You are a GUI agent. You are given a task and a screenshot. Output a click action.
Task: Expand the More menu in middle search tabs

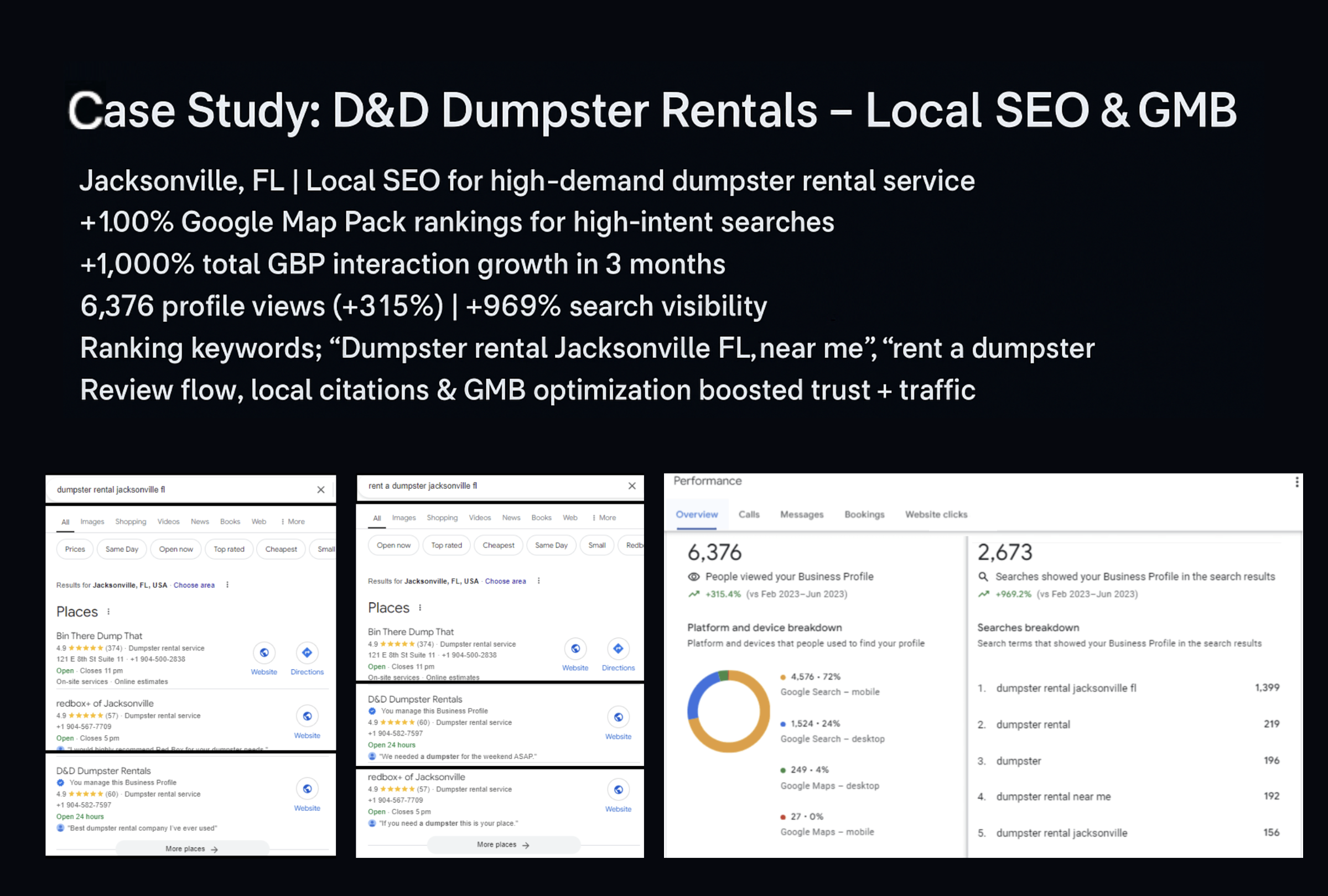tap(604, 517)
